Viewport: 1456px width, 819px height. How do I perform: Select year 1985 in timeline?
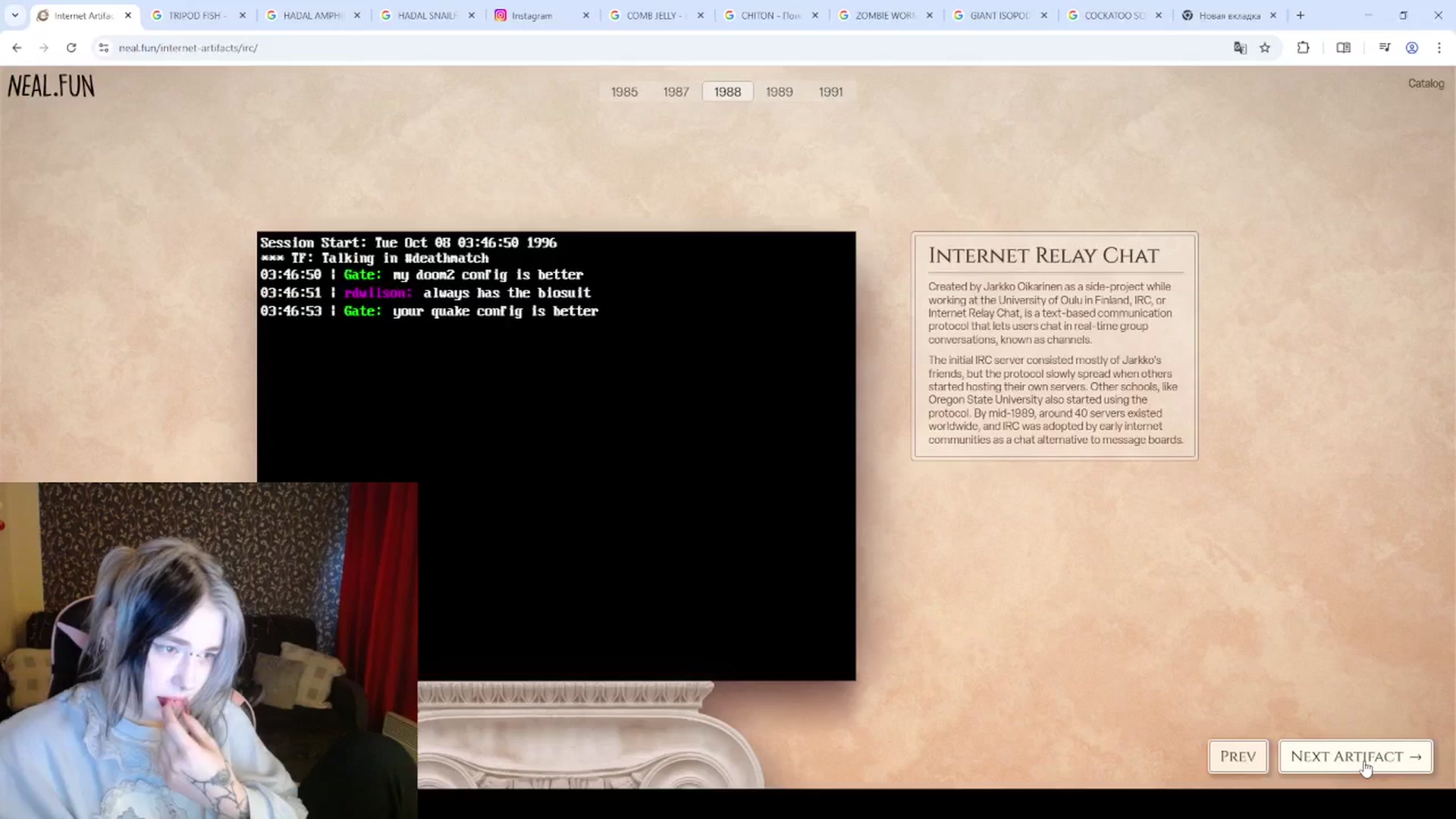pyautogui.click(x=624, y=92)
